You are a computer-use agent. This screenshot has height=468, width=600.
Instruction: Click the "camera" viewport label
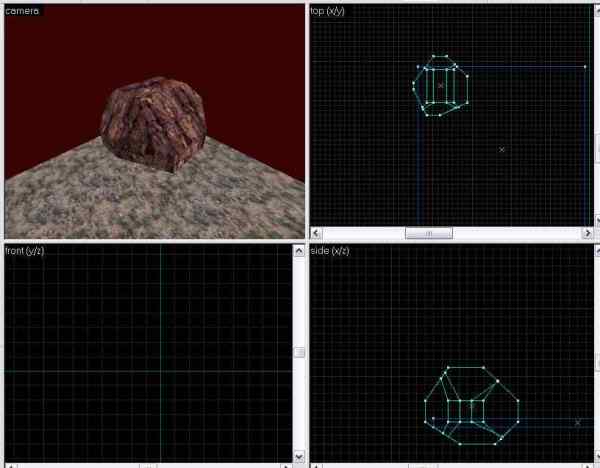click(x=22, y=10)
